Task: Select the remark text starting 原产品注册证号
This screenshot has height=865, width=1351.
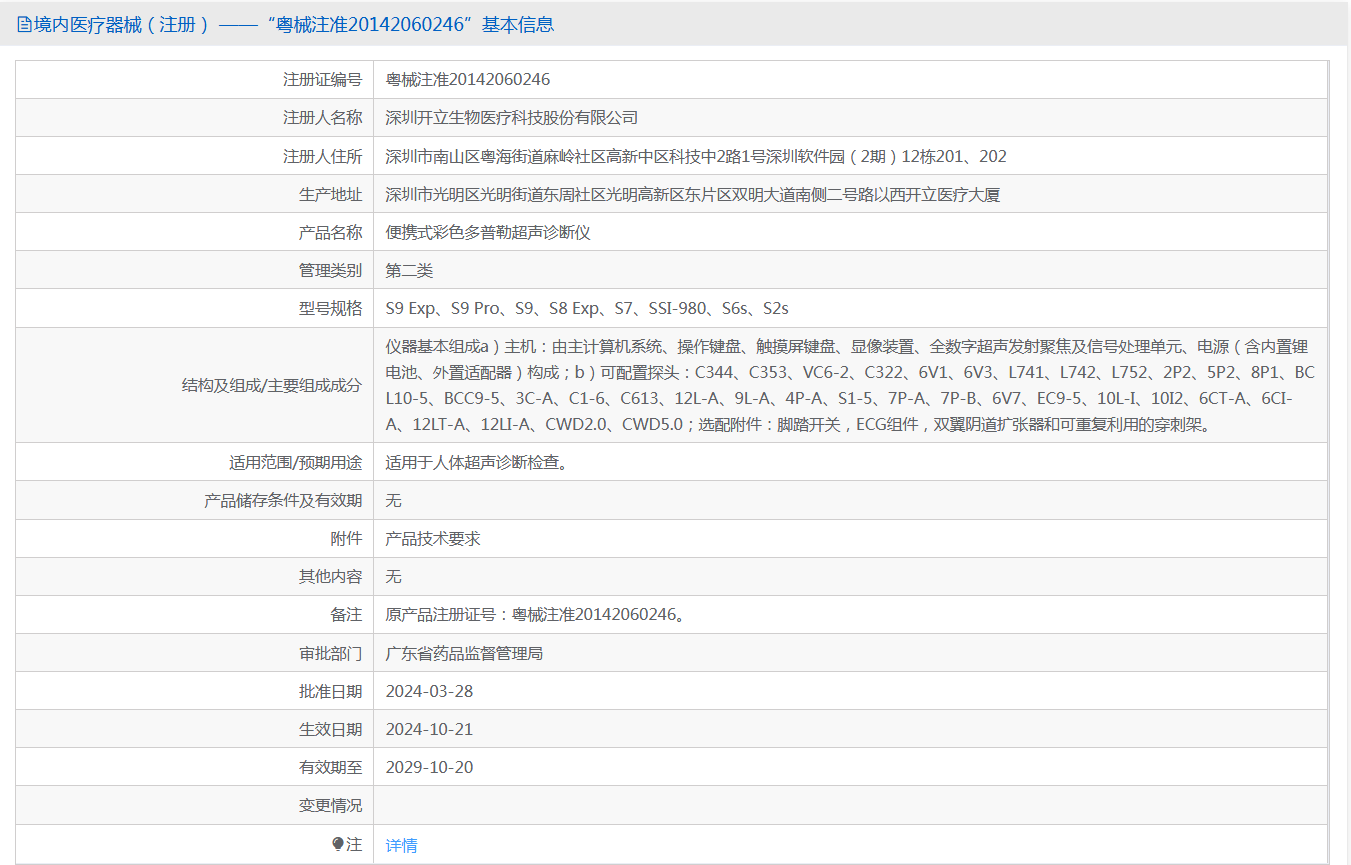Action: point(536,615)
